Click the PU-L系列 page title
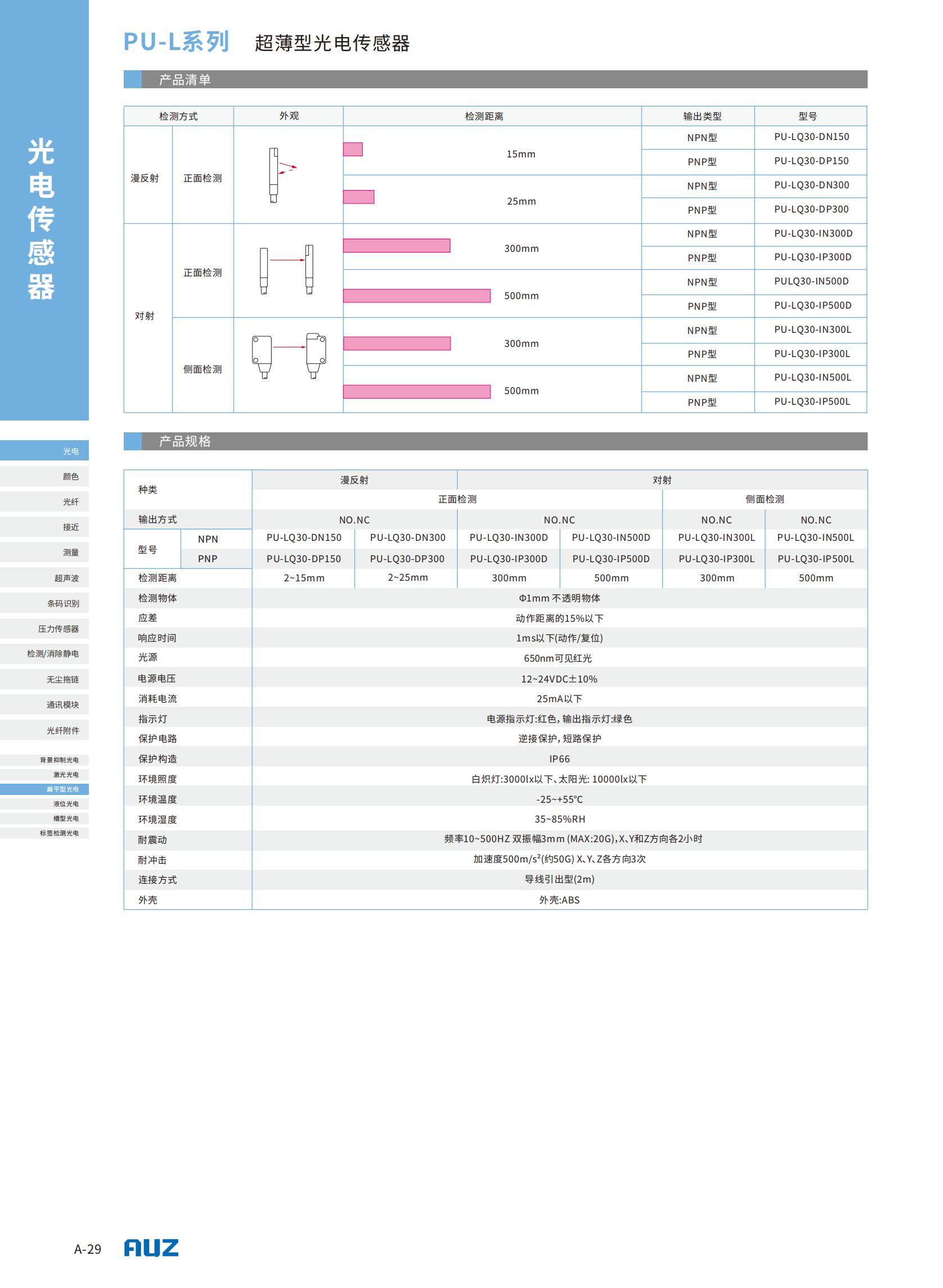Viewport: 943px width, 1288px height. point(177,42)
